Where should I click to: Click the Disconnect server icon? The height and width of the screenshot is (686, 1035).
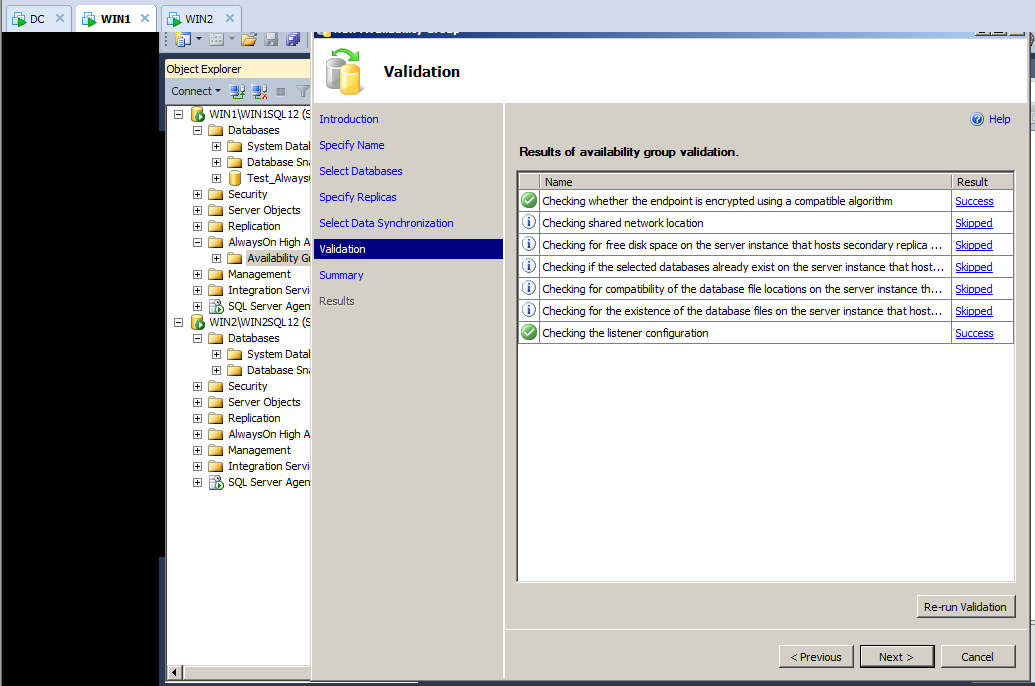click(258, 91)
